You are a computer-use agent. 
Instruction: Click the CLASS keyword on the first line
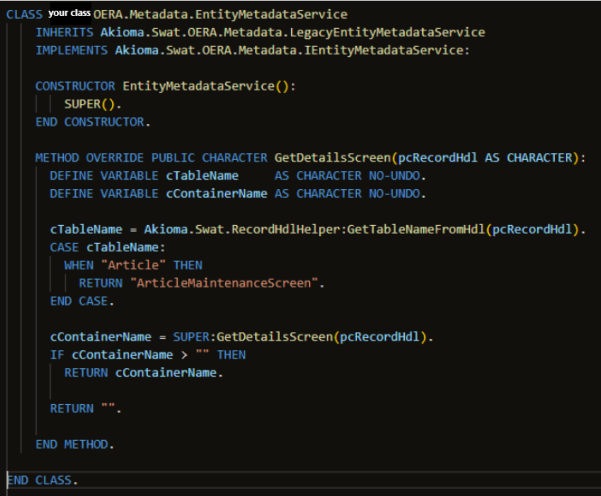coord(25,15)
